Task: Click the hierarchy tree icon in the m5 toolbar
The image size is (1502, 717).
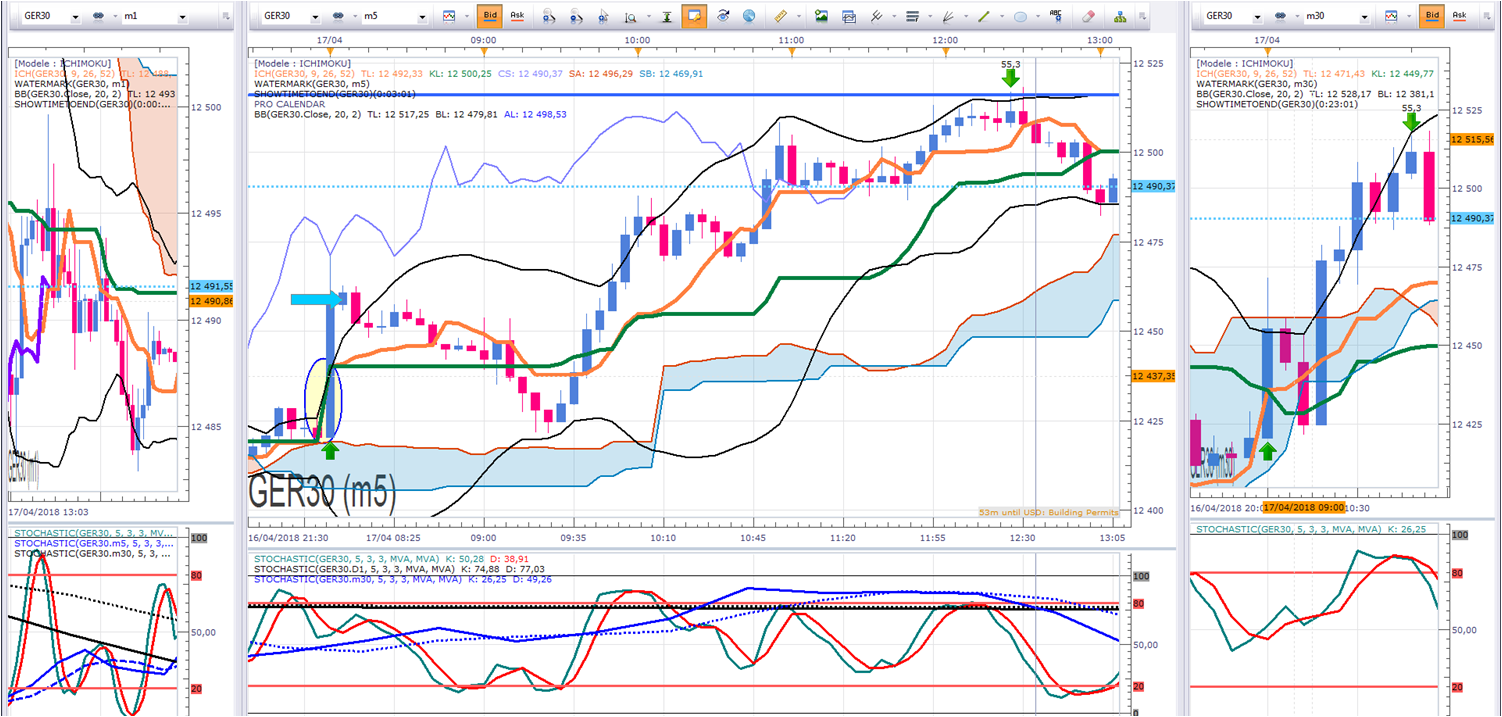Action: click(x=1118, y=16)
